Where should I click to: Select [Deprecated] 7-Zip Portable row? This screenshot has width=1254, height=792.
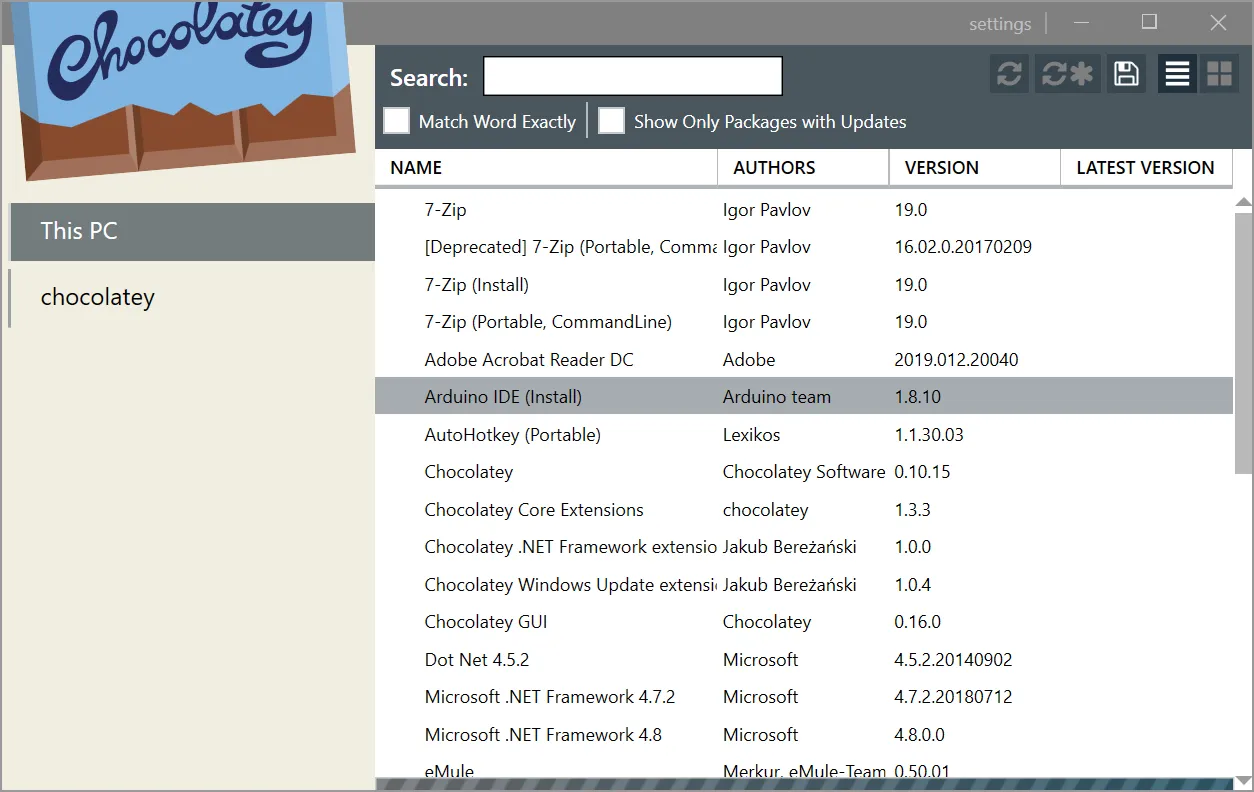pos(804,247)
